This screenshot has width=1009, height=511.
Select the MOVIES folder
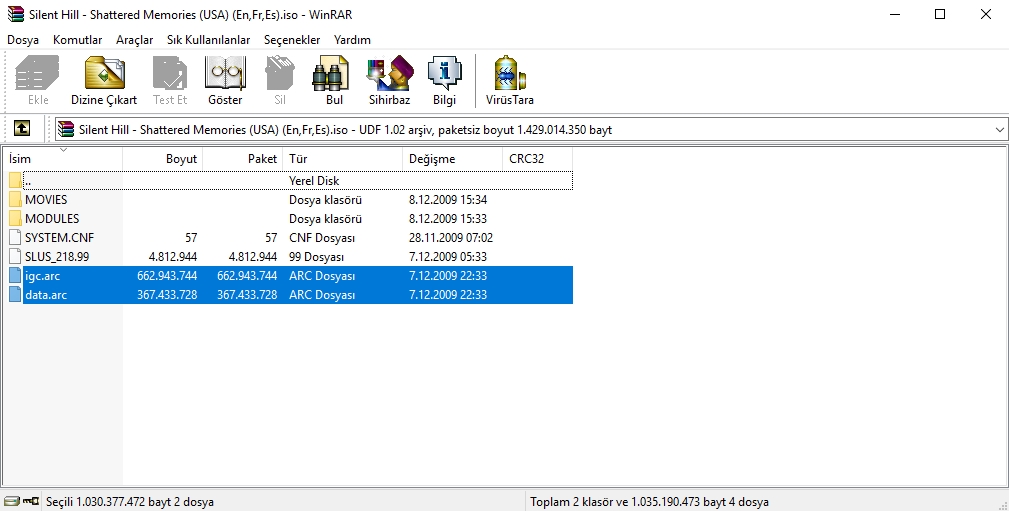click(x=46, y=200)
